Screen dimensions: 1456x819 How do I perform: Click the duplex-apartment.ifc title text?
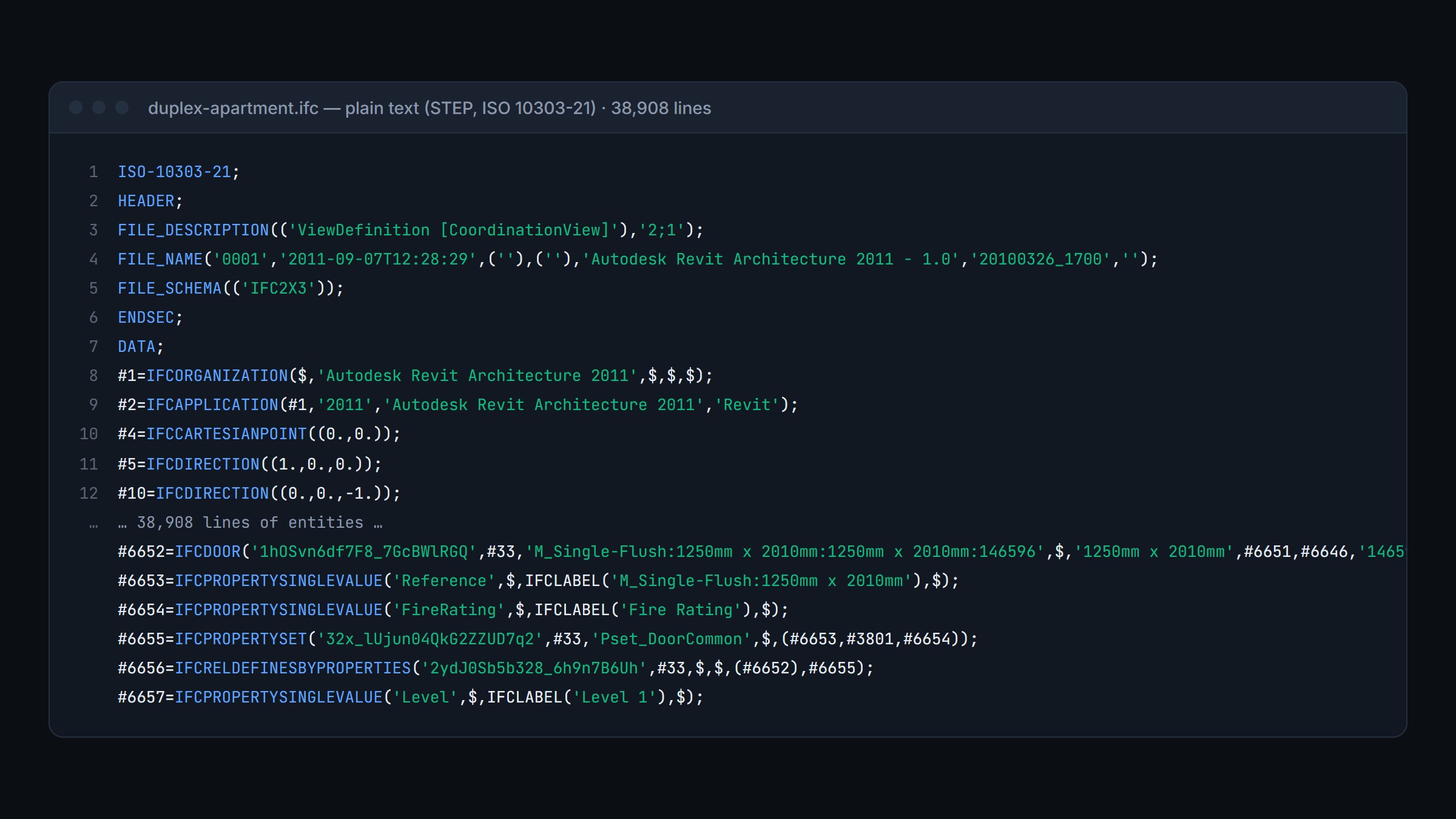[x=430, y=108]
